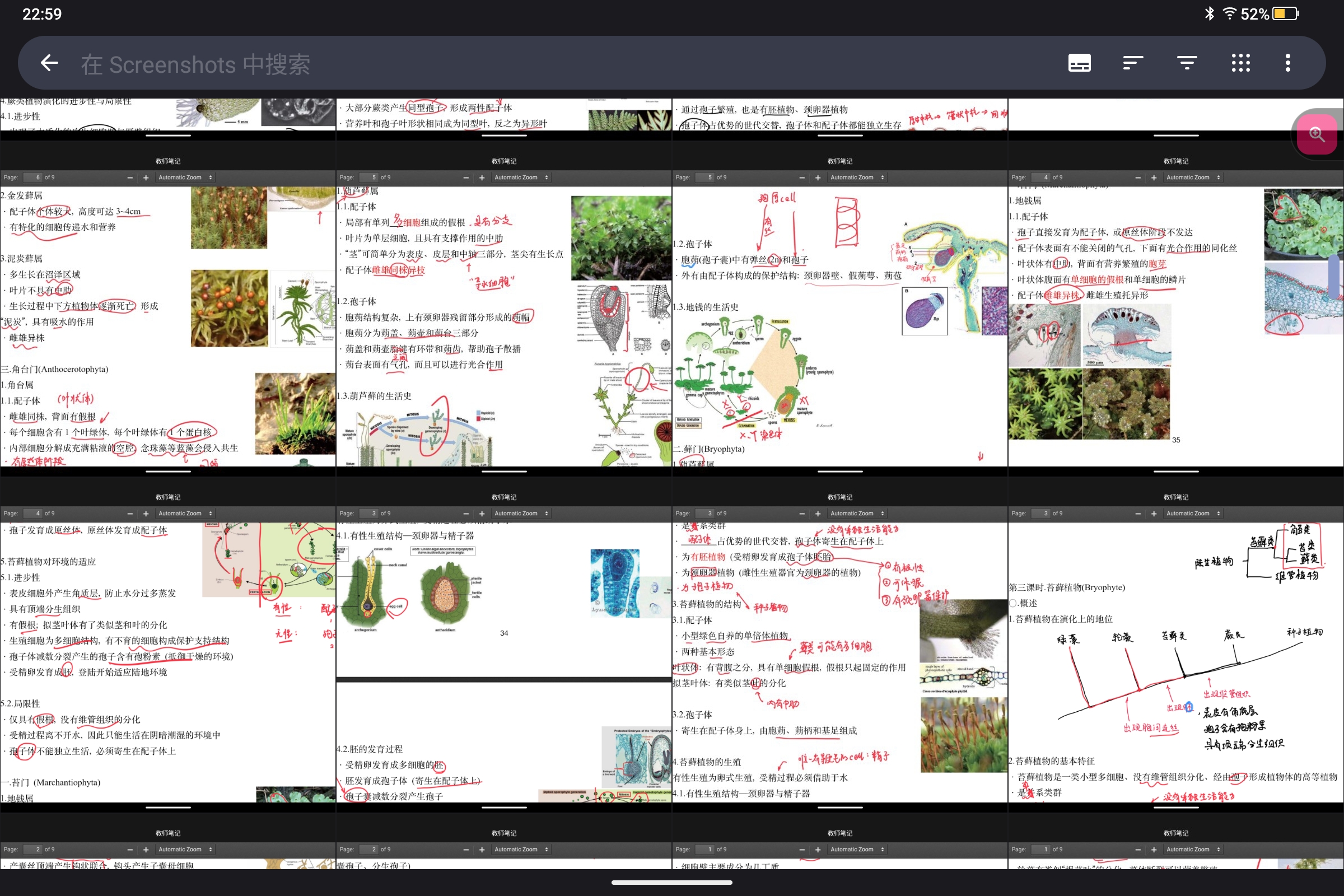Image resolution: width=1344 pixels, height=896 pixels.
Task: Open the partial screenshot mentioning '产囊丝顶端'
Action: pos(168,842)
